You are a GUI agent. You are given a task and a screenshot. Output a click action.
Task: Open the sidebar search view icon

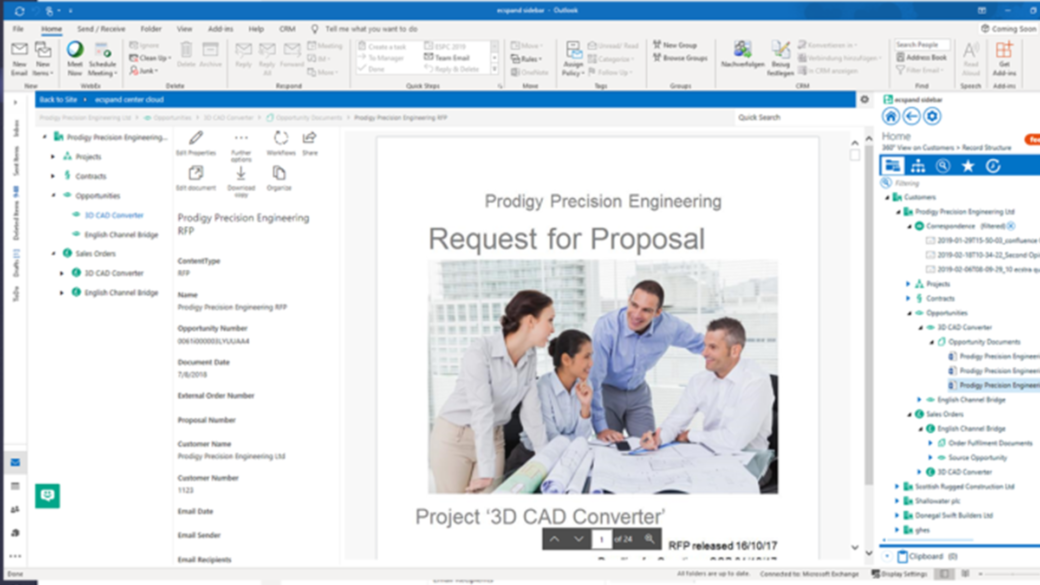pos(942,166)
